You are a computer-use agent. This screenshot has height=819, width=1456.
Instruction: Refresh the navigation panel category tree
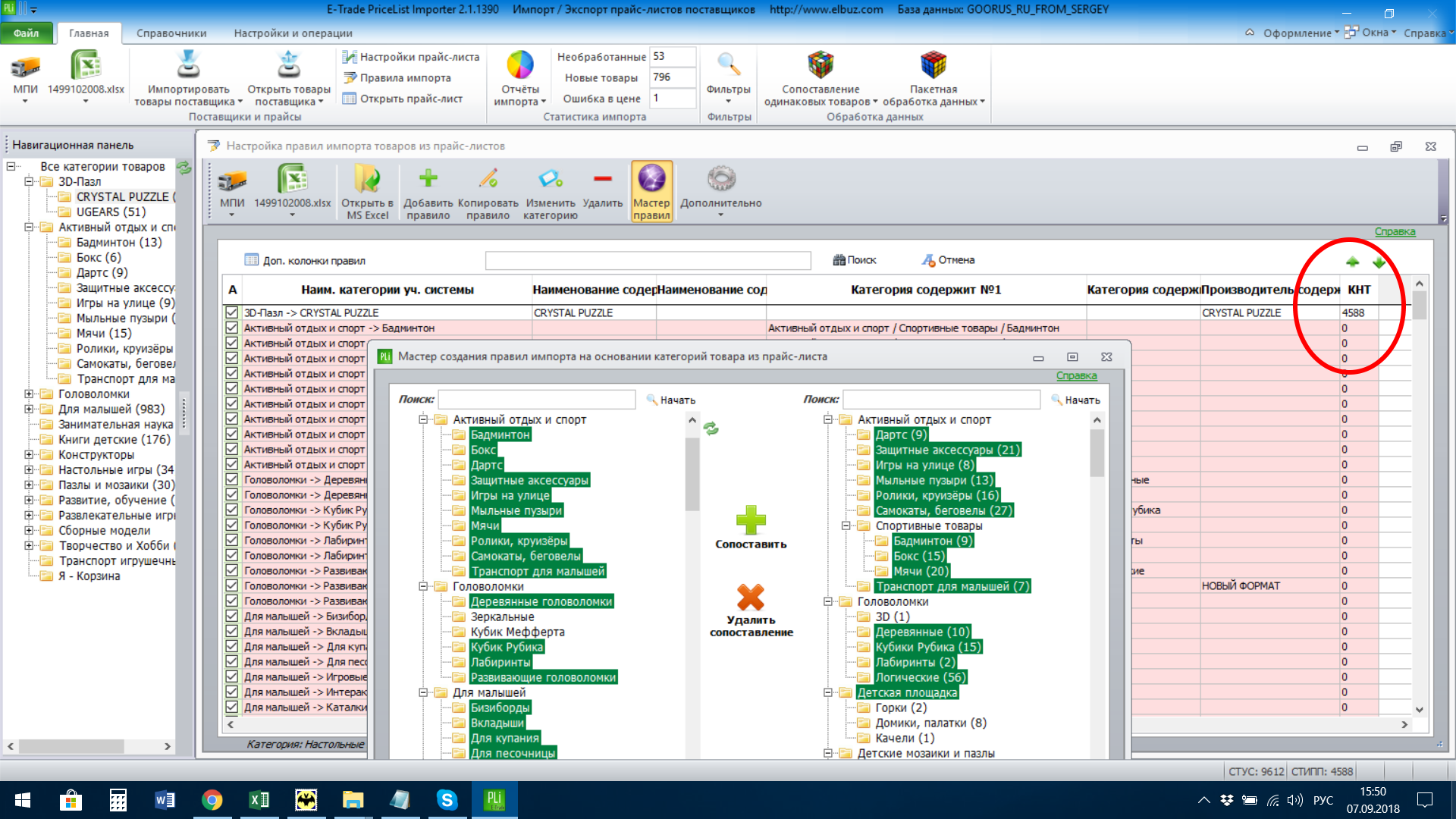pyautogui.click(x=184, y=168)
